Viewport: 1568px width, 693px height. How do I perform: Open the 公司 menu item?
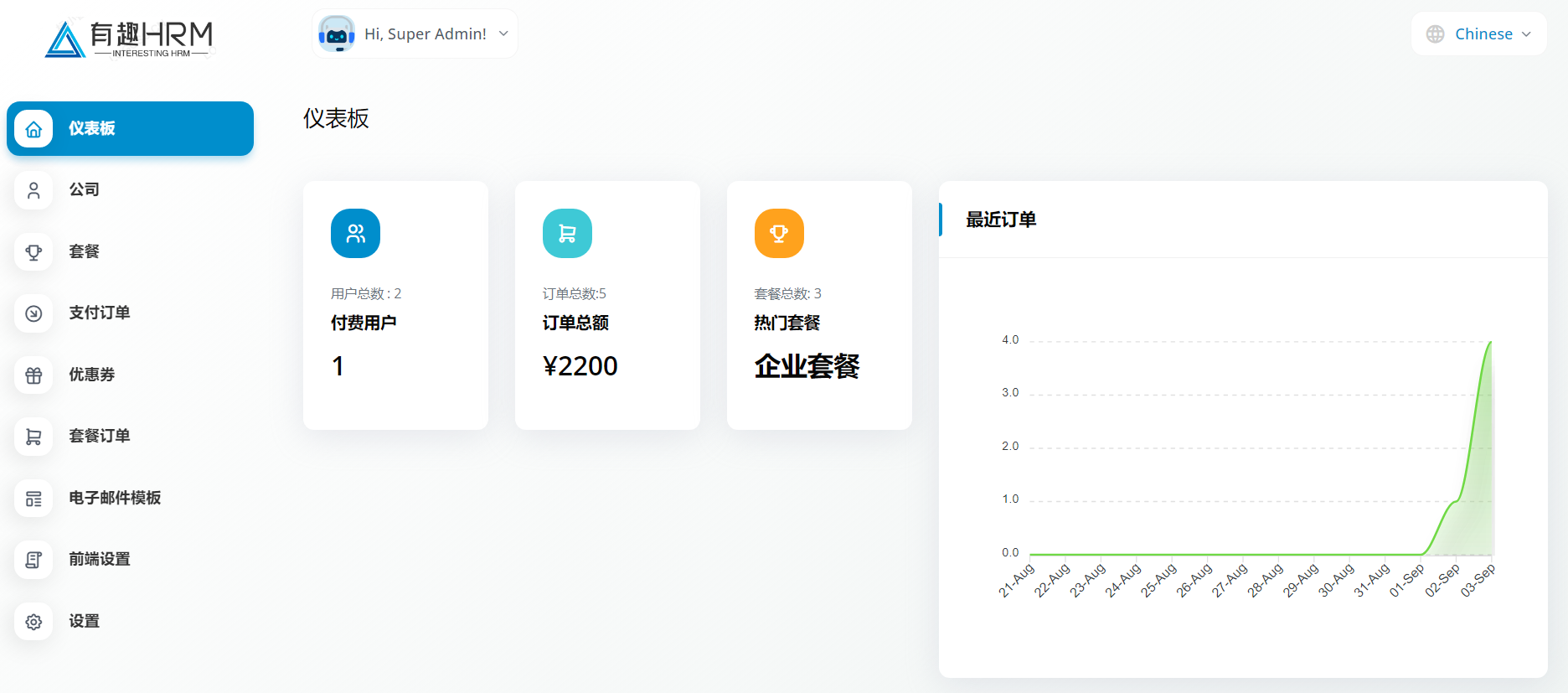pyautogui.click(x=84, y=190)
